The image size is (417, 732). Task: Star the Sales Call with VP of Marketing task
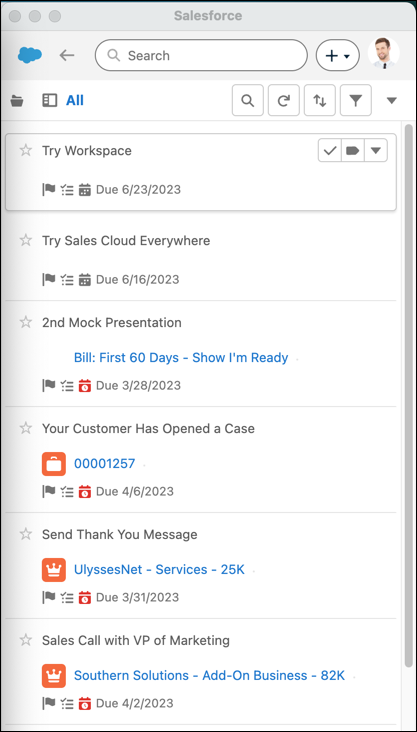point(26,640)
